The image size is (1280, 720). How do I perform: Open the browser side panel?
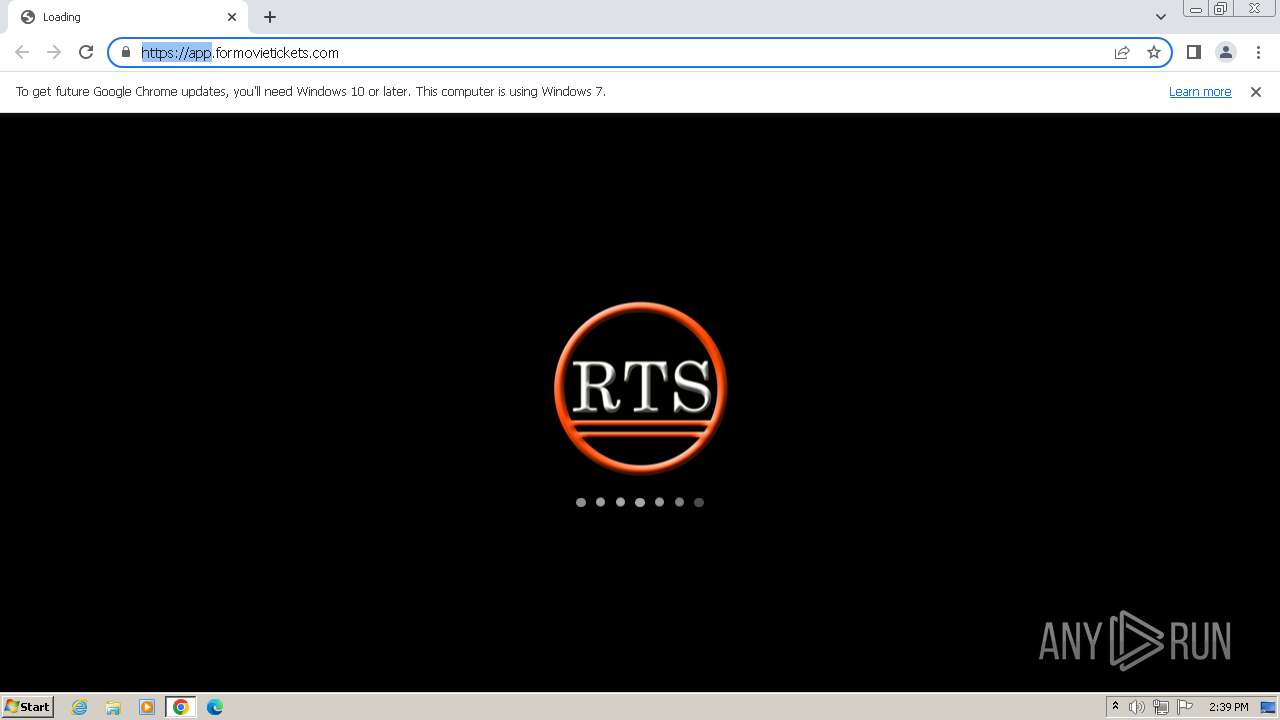click(1194, 52)
